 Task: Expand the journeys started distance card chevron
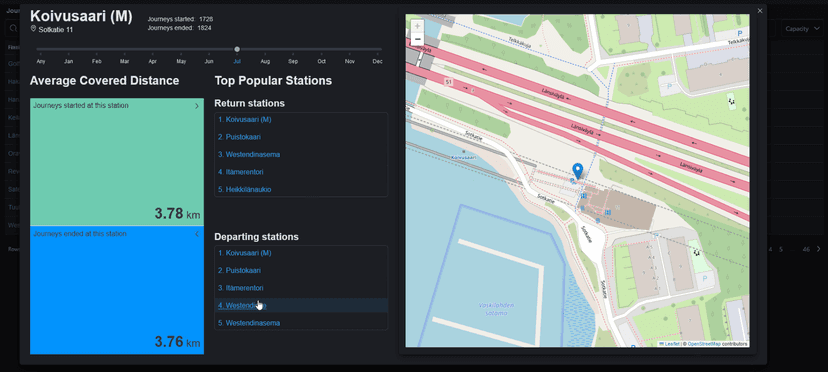pos(196,106)
